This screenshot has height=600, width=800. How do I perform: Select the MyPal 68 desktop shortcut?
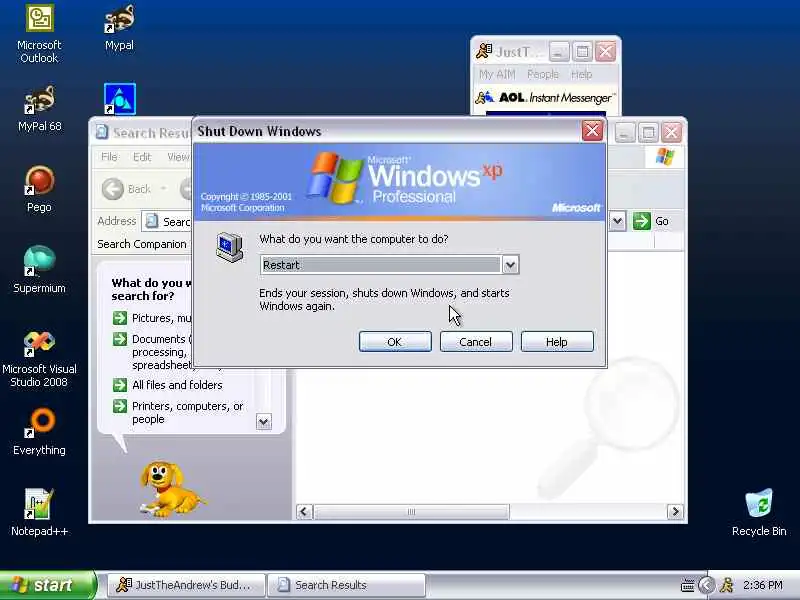[39, 109]
